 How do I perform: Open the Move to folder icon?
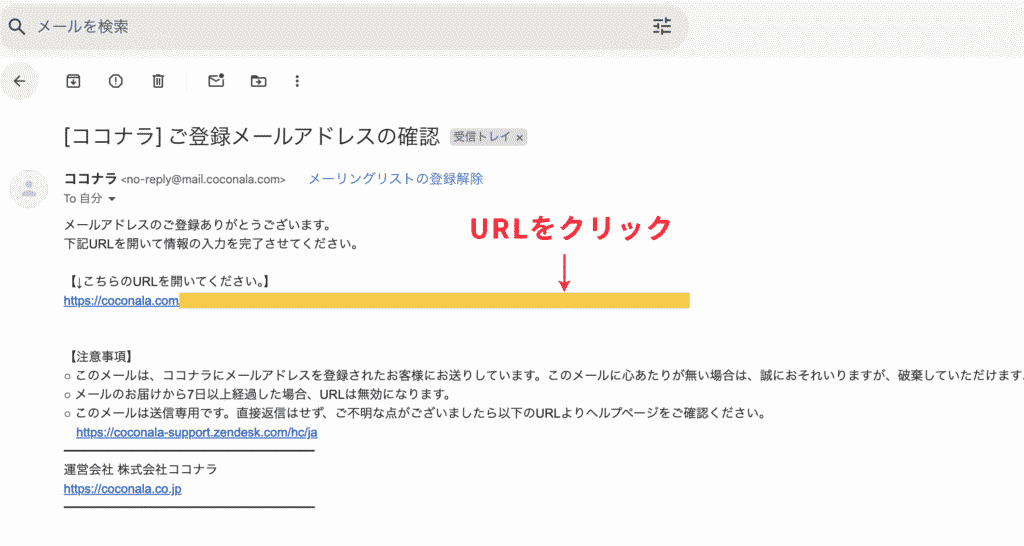[259, 81]
